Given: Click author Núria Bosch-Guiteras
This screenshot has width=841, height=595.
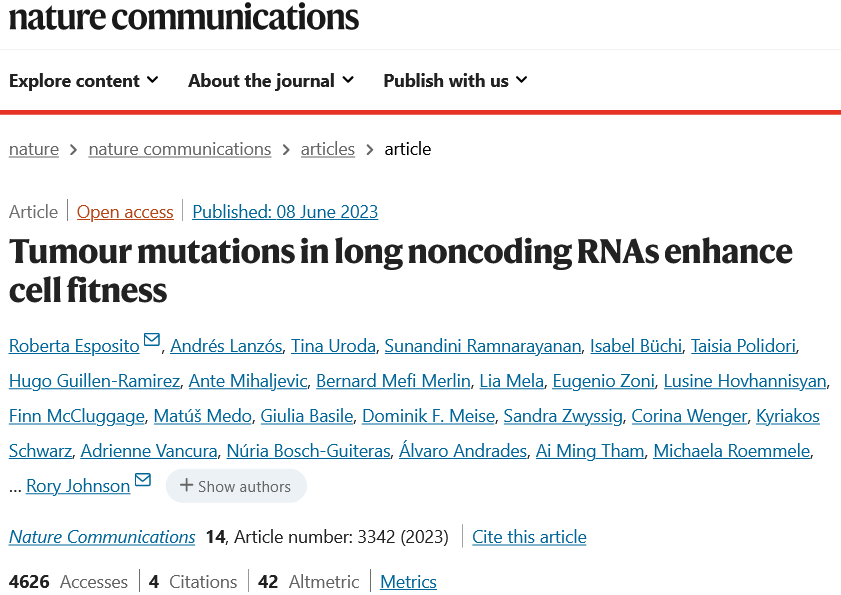Looking at the screenshot, I should pos(308,451).
